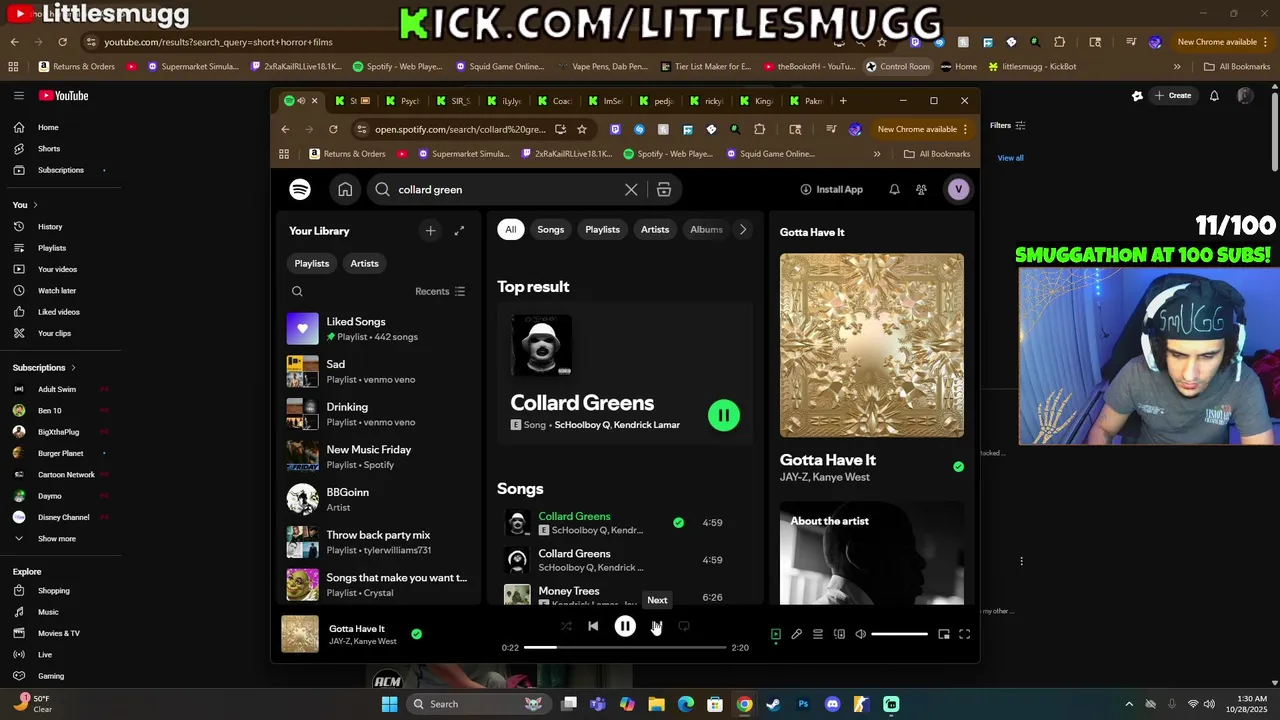Open a new tab in the Spotify browser window
The height and width of the screenshot is (720, 1280).
[843, 101]
